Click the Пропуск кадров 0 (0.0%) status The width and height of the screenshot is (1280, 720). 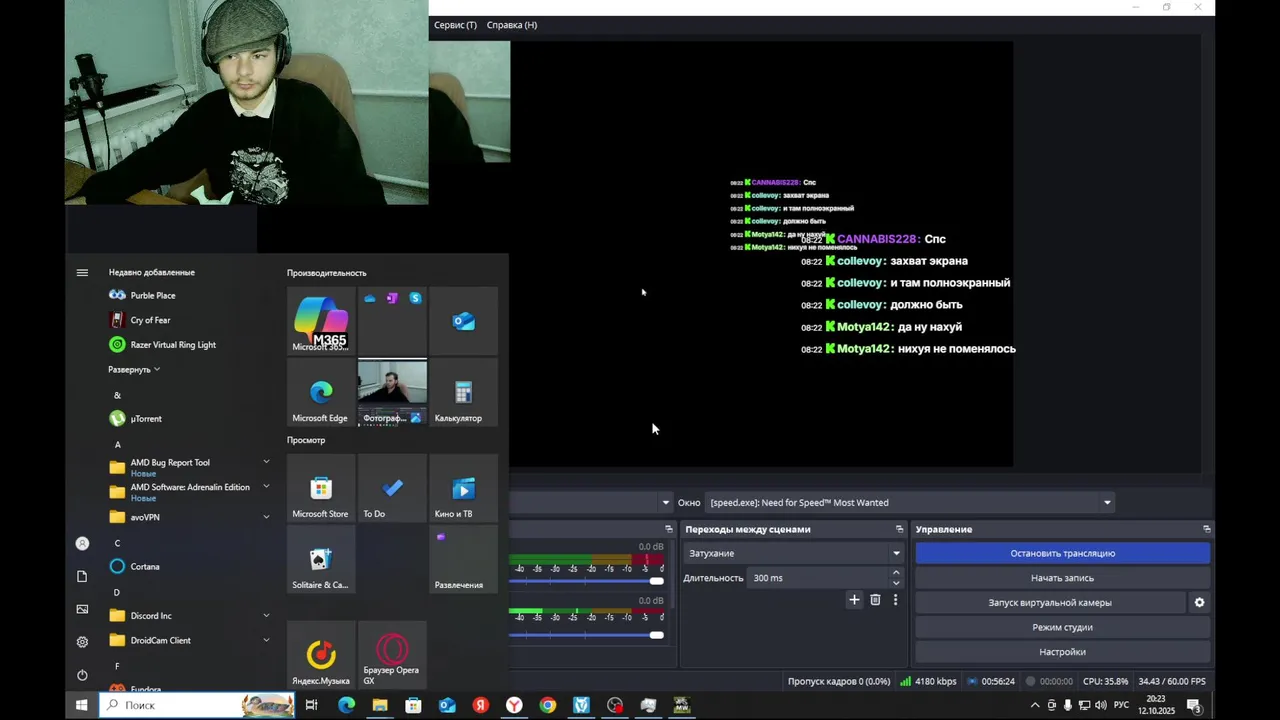[838, 681]
